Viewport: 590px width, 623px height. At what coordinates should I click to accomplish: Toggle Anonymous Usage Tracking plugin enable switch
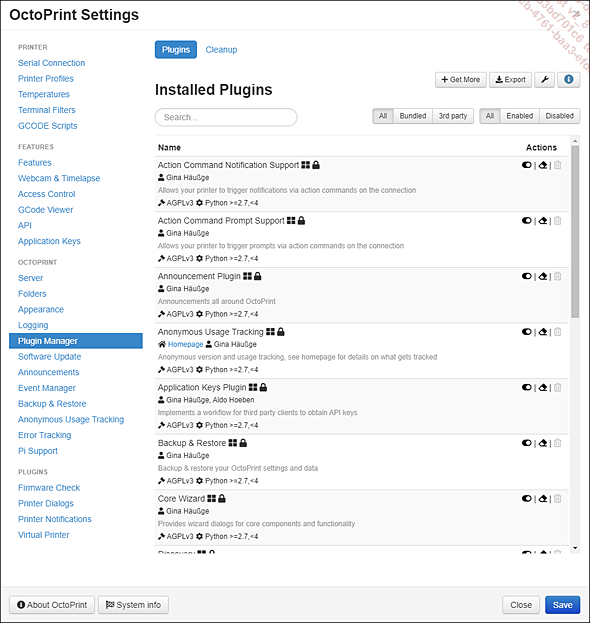527,332
